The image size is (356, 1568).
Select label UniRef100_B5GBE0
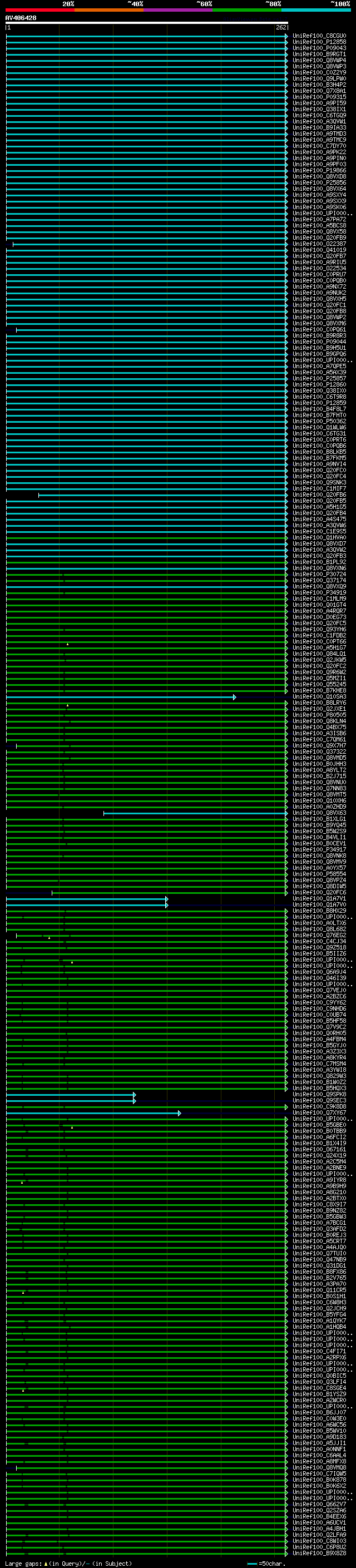coord(319,1125)
